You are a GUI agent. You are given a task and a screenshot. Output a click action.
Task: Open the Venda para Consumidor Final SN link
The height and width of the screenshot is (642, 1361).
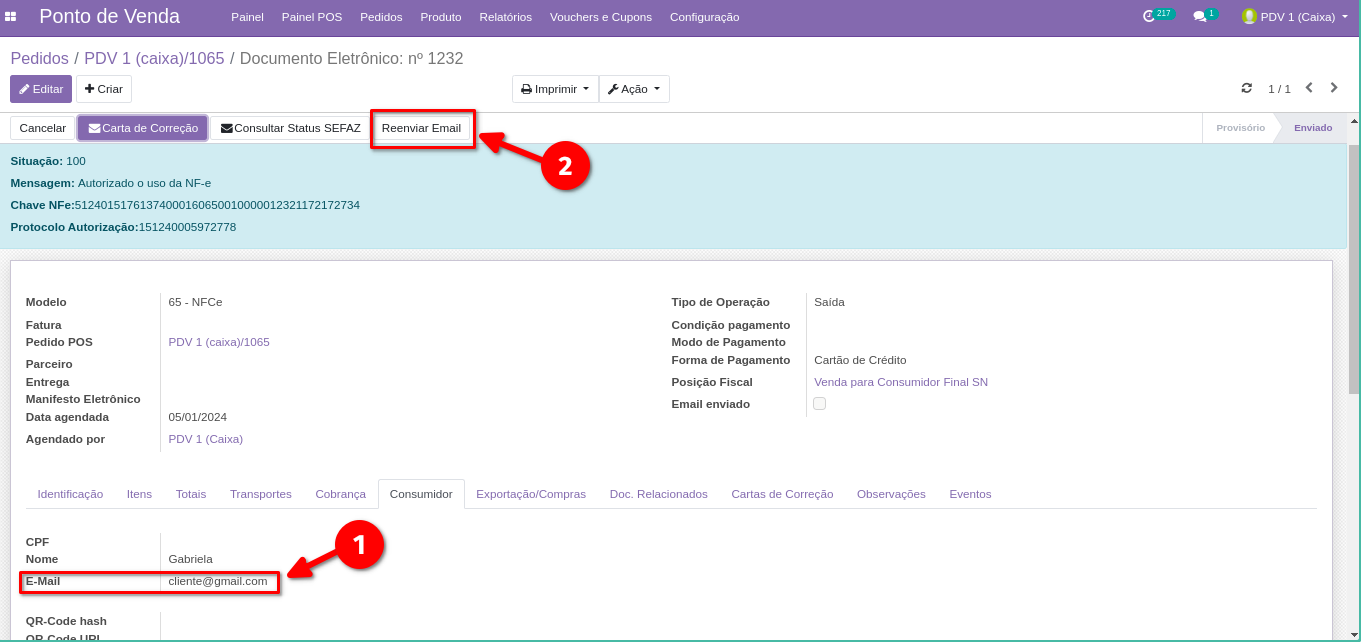pyautogui.click(x=900, y=382)
